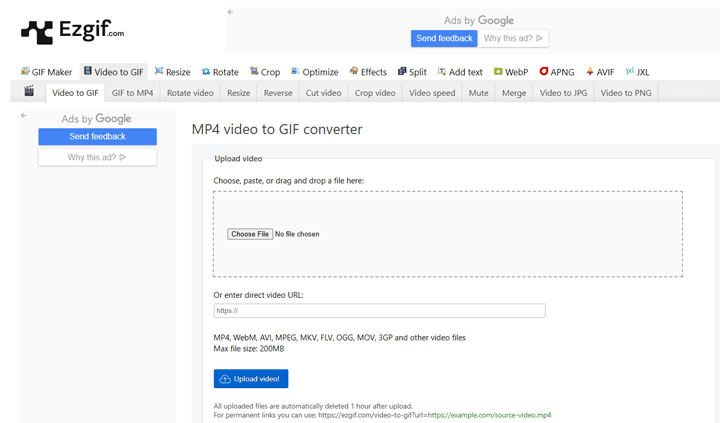Select Video to GIF in top menu
Image resolution: width=720 pixels, height=423 pixels.
(x=113, y=72)
